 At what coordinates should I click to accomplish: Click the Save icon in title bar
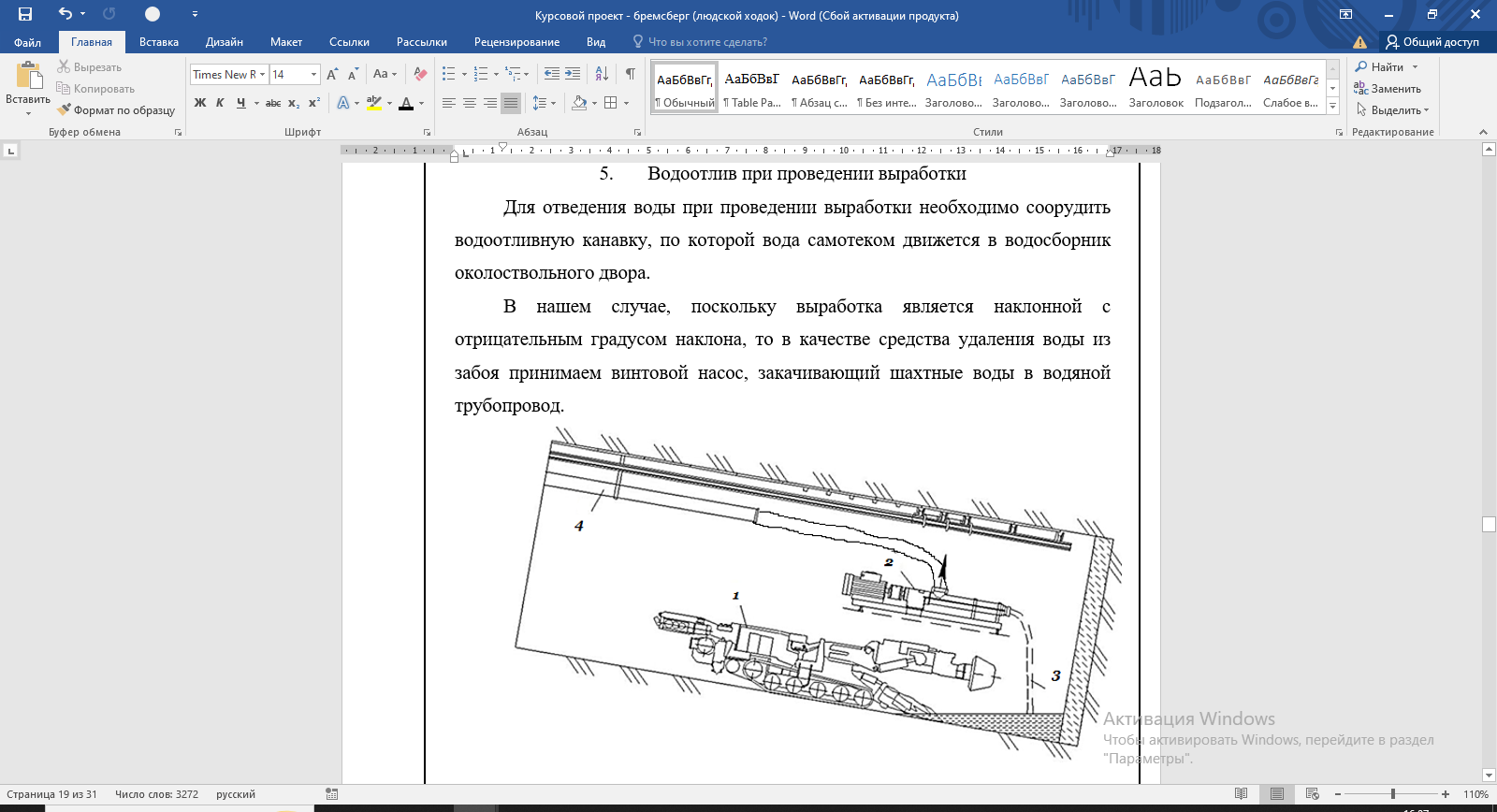coord(25,14)
